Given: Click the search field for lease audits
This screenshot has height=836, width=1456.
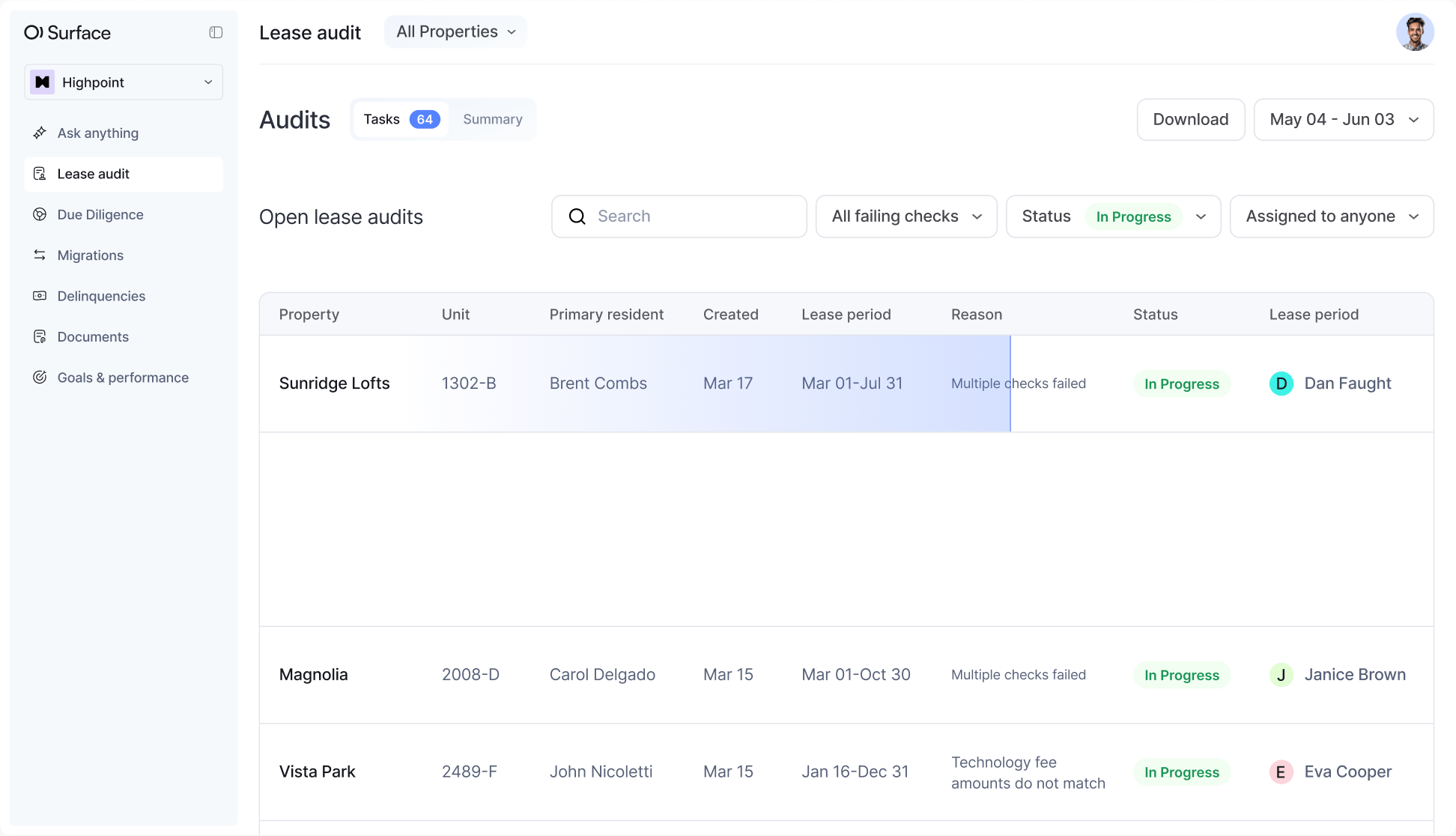Looking at the screenshot, I should (x=679, y=216).
